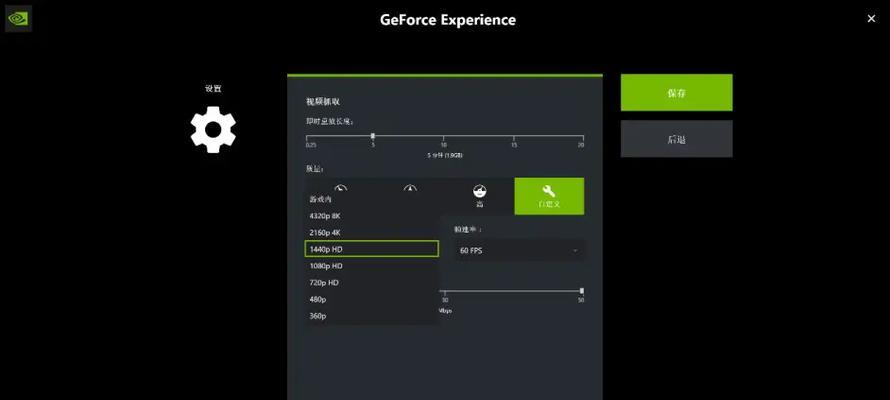The width and height of the screenshot is (890, 400).
Task: Choose the 360p resolution entry
Action: point(372,316)
